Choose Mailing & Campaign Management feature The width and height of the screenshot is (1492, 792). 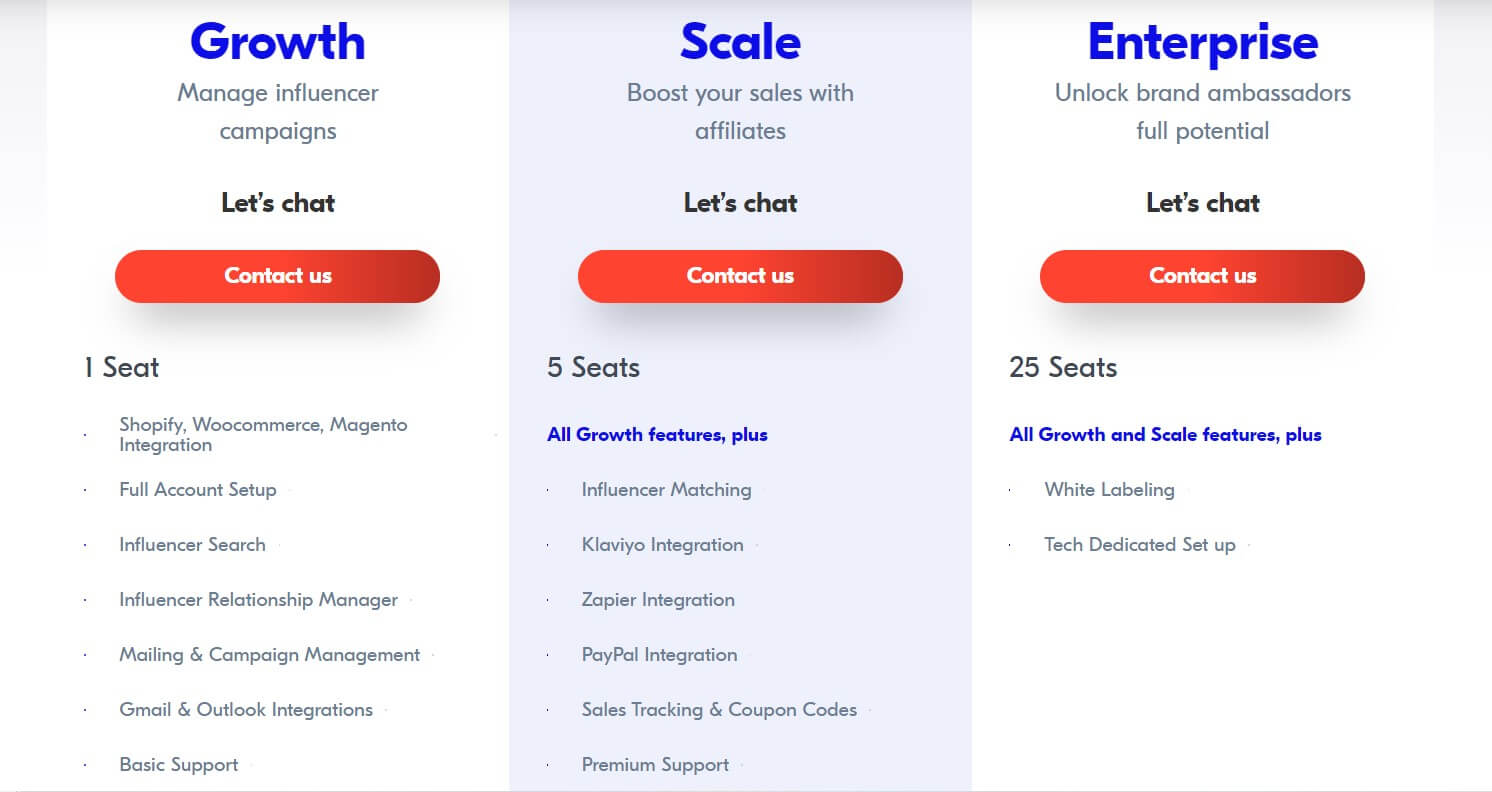tap(269, 655)
